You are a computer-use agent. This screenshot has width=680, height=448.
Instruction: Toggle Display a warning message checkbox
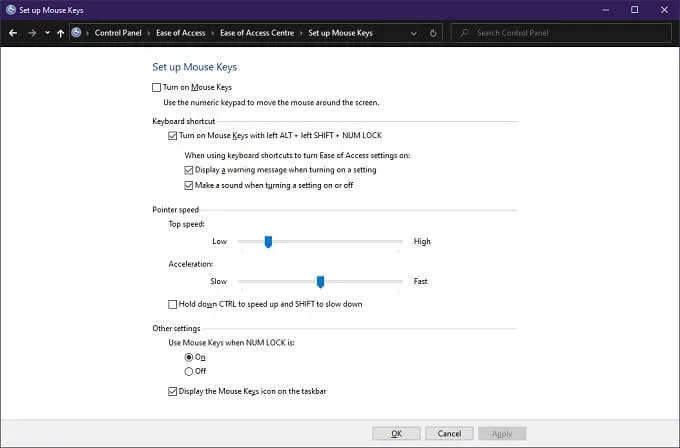[x=189, y=170]
